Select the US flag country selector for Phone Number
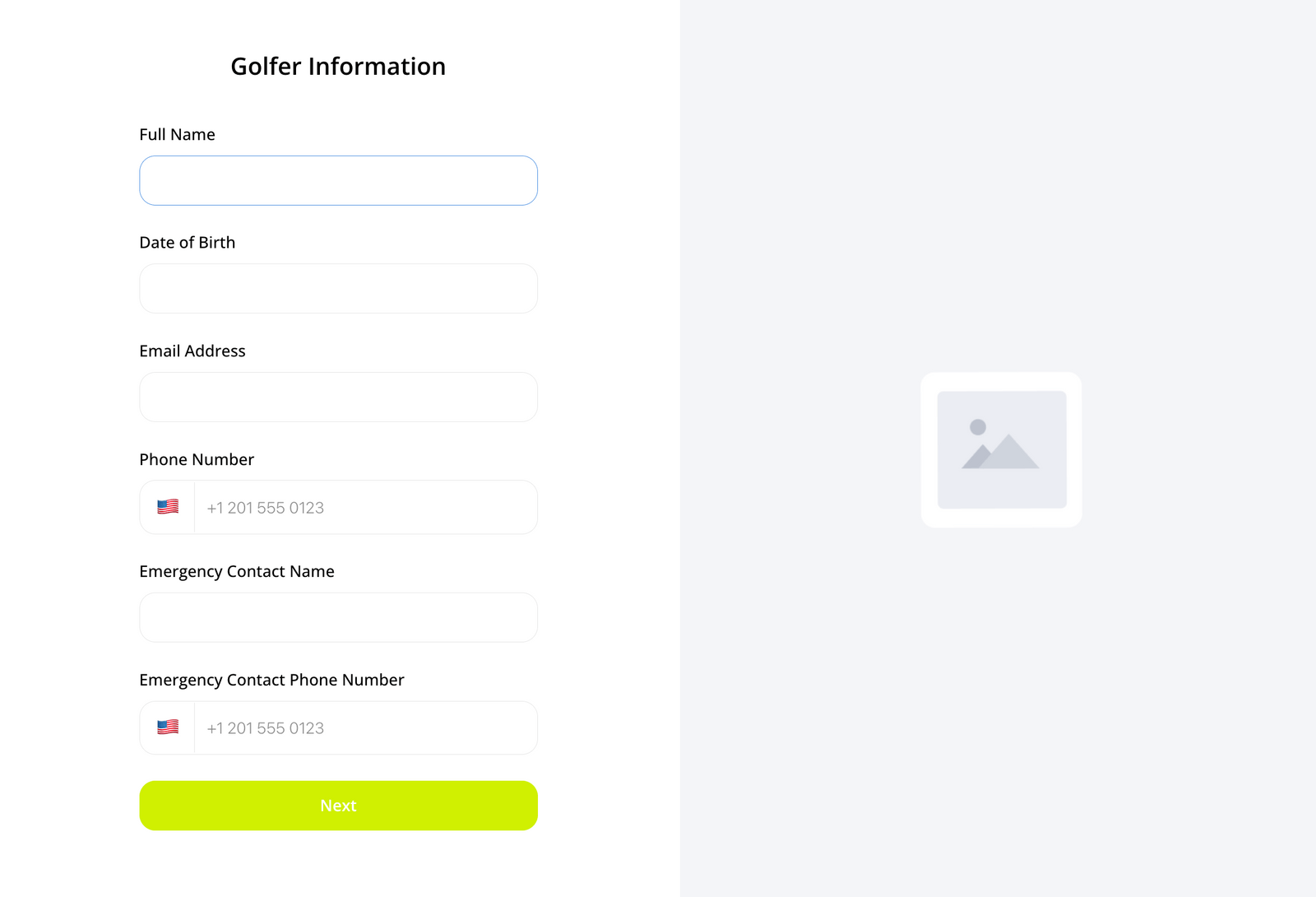This screenshot has width=1316, height=897. (167, 507)
